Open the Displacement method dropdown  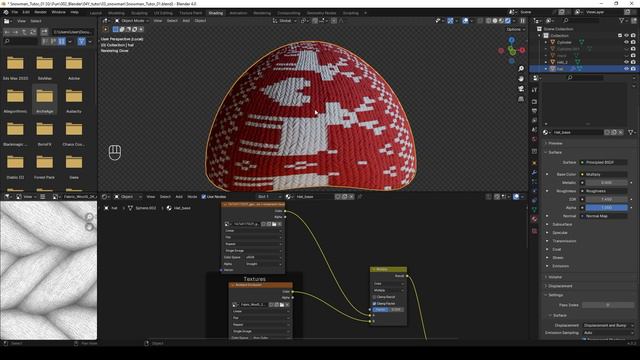(x=608, y=325)
